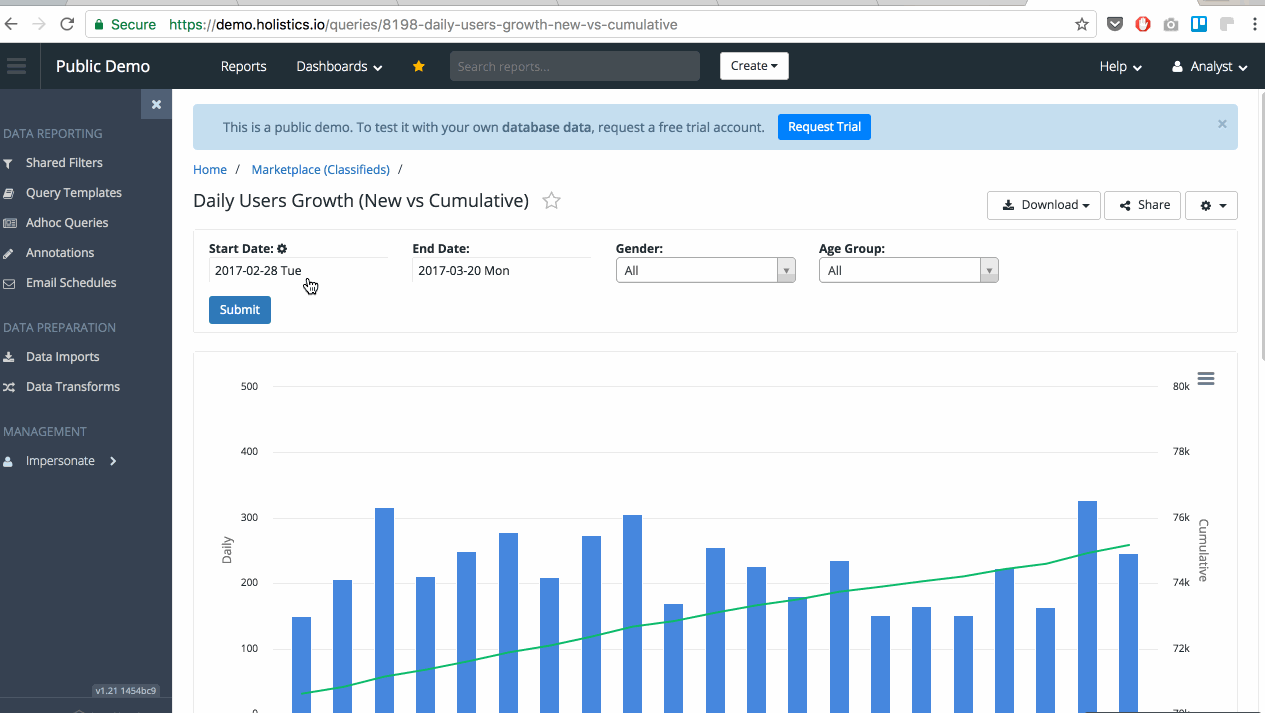Viewport: 1265px width, 713px height.
Task: Select Query Templates in sidebar
Action: pyautogui.click(x=74, y=193)
